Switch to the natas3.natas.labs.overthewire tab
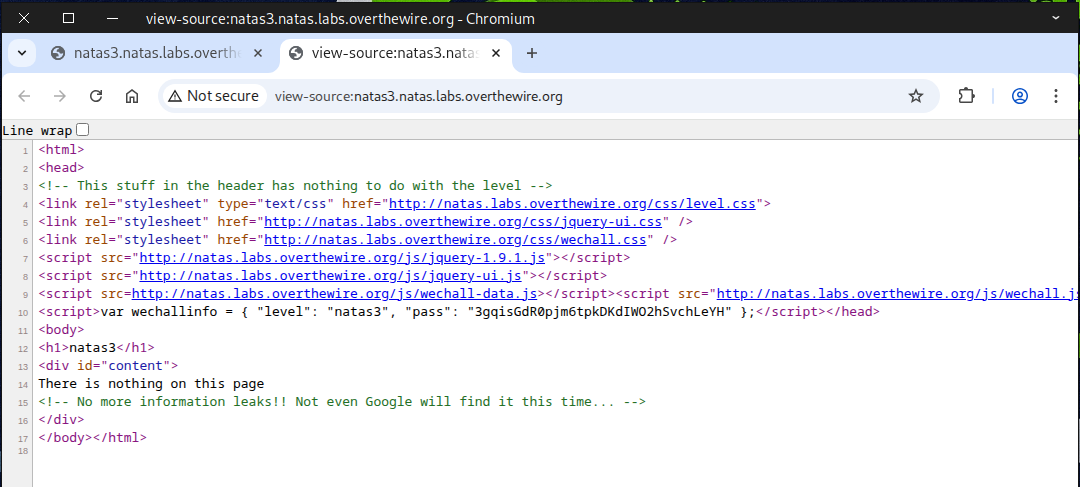Image resolution: width=1080 pixels, height=487 pixels. 155,53
